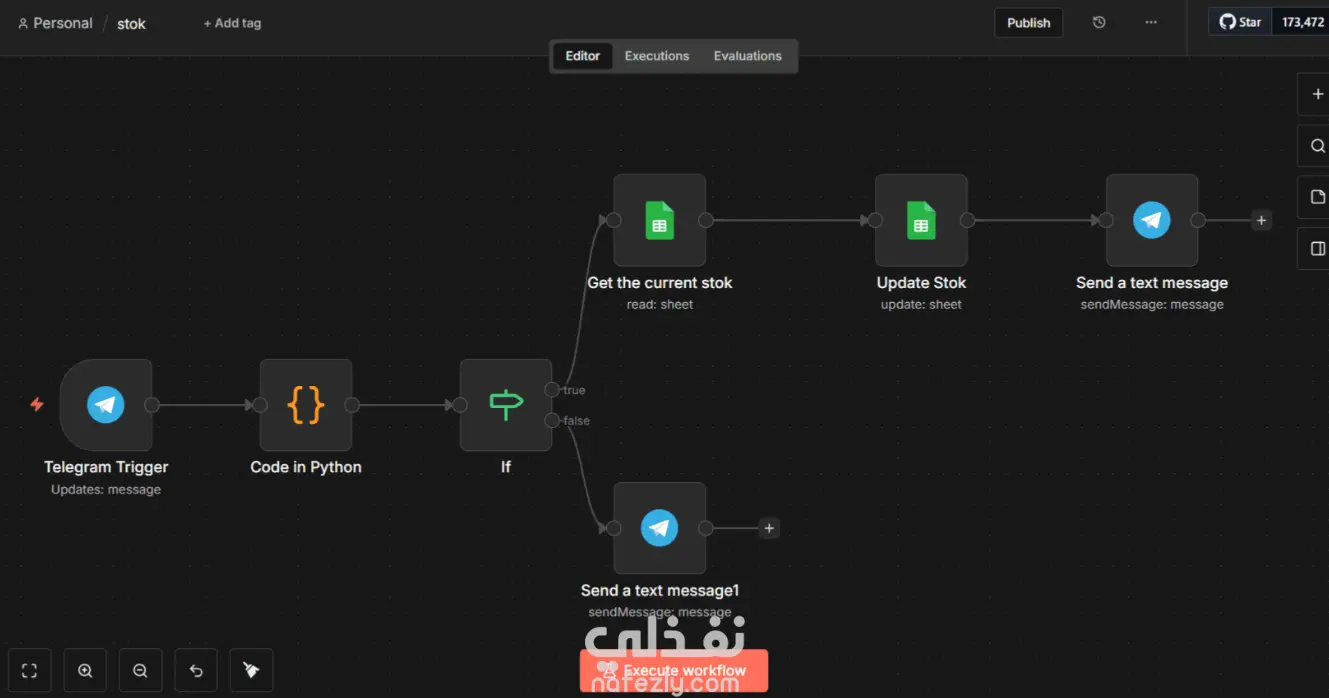Screen dimensions: 1329x698
Task: Reset the canvas zoom level
Action: point(196,671)
